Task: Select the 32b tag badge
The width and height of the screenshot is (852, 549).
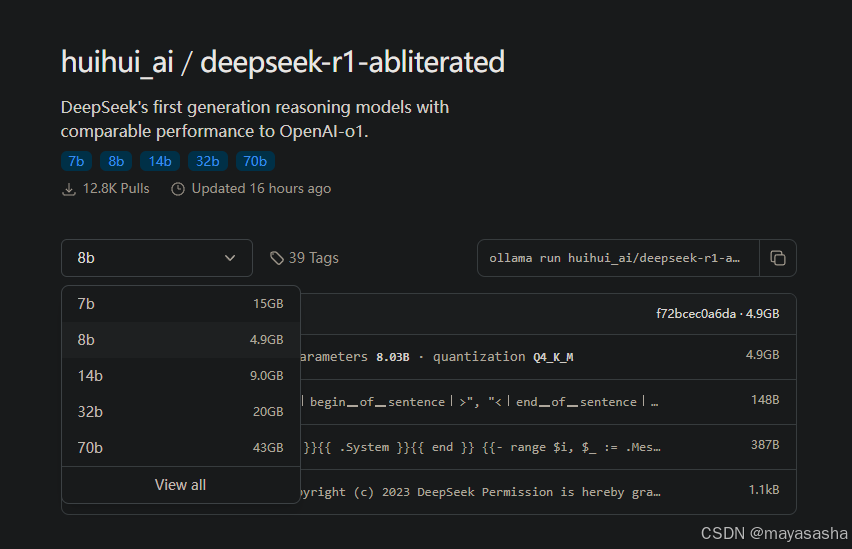Action: click(x=208, y=161)
